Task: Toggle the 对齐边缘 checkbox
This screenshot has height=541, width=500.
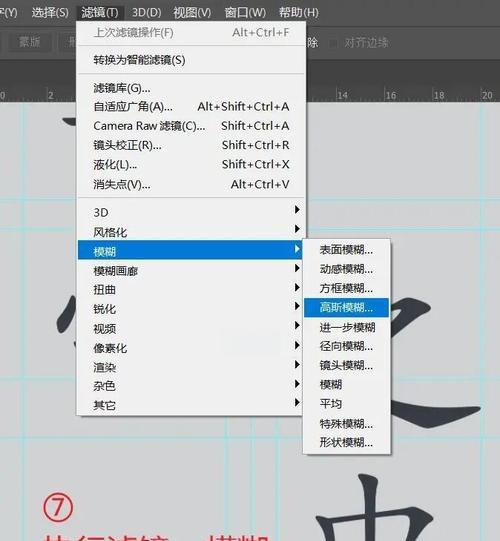Action: [x=334, y=43]
